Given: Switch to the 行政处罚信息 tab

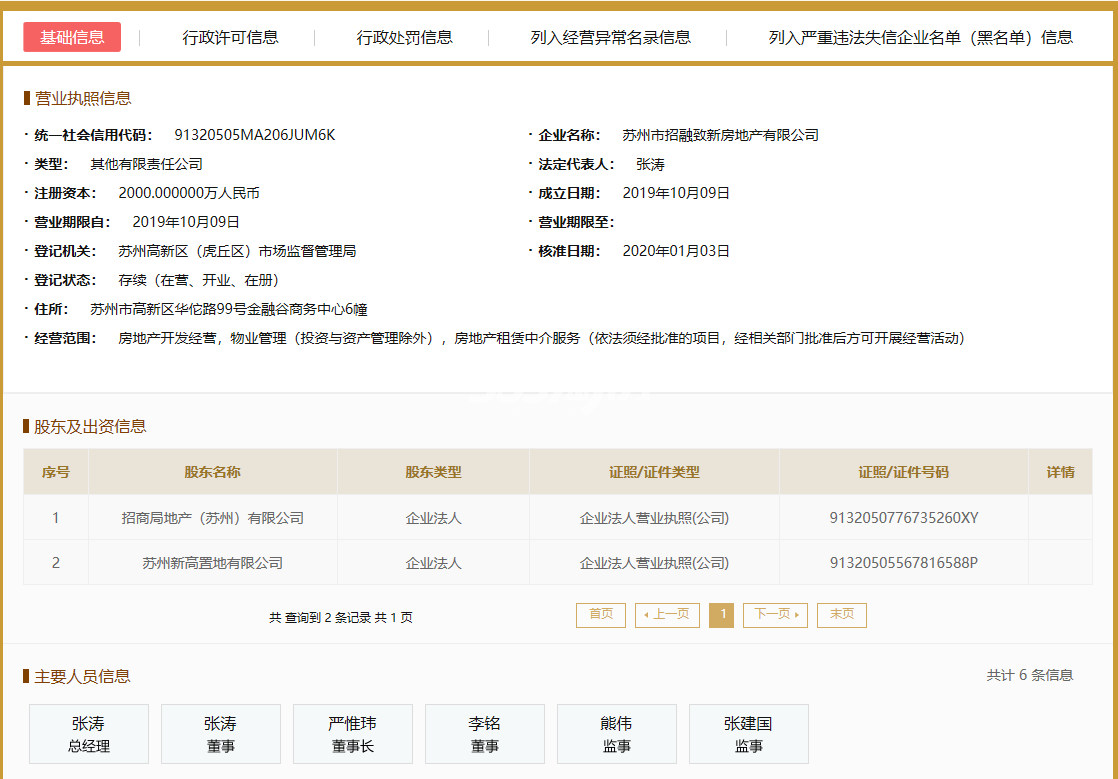Looking at the screenshot, I should pyautogui.click(x=404, y=37).
